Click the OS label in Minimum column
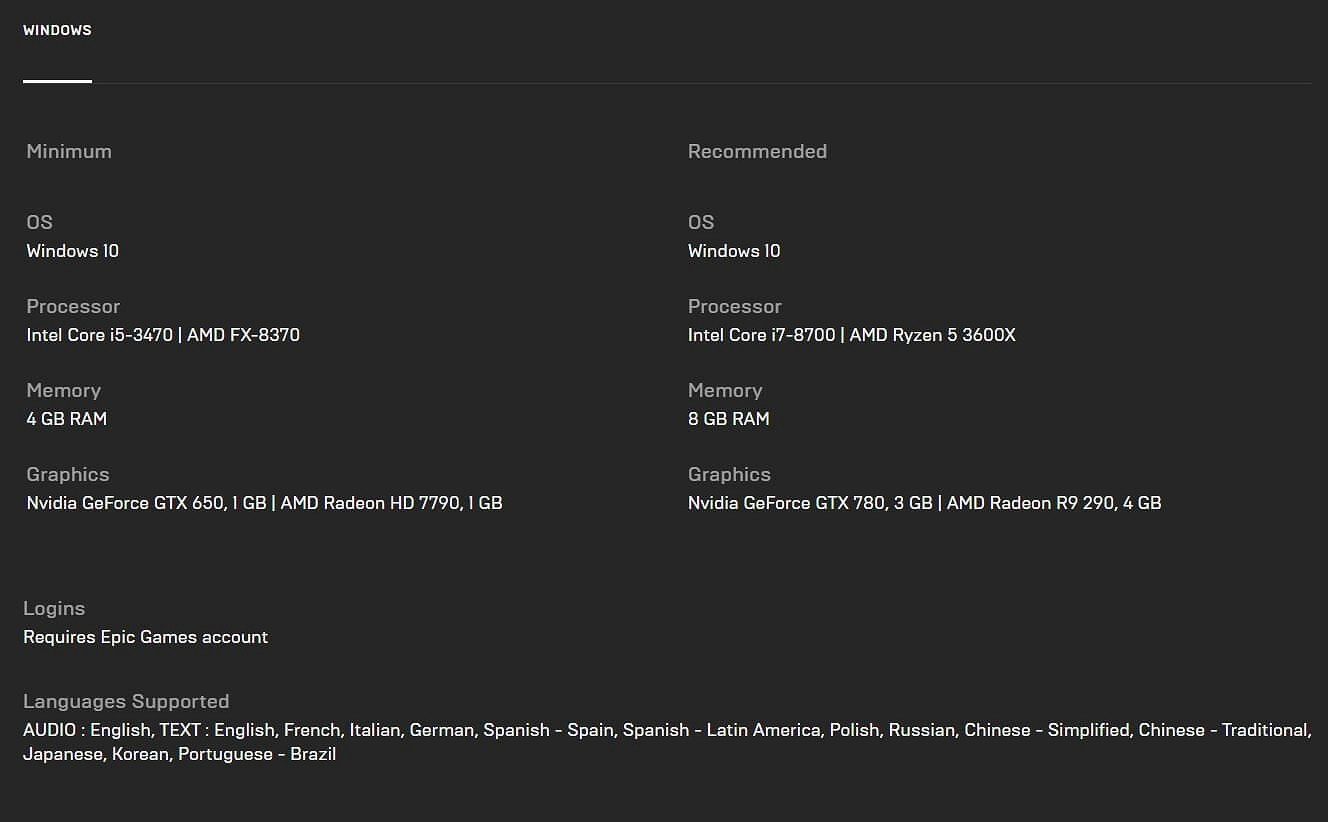Viewport: 1328px width, 822px height. pyautogui.click(x=39, y=223)
